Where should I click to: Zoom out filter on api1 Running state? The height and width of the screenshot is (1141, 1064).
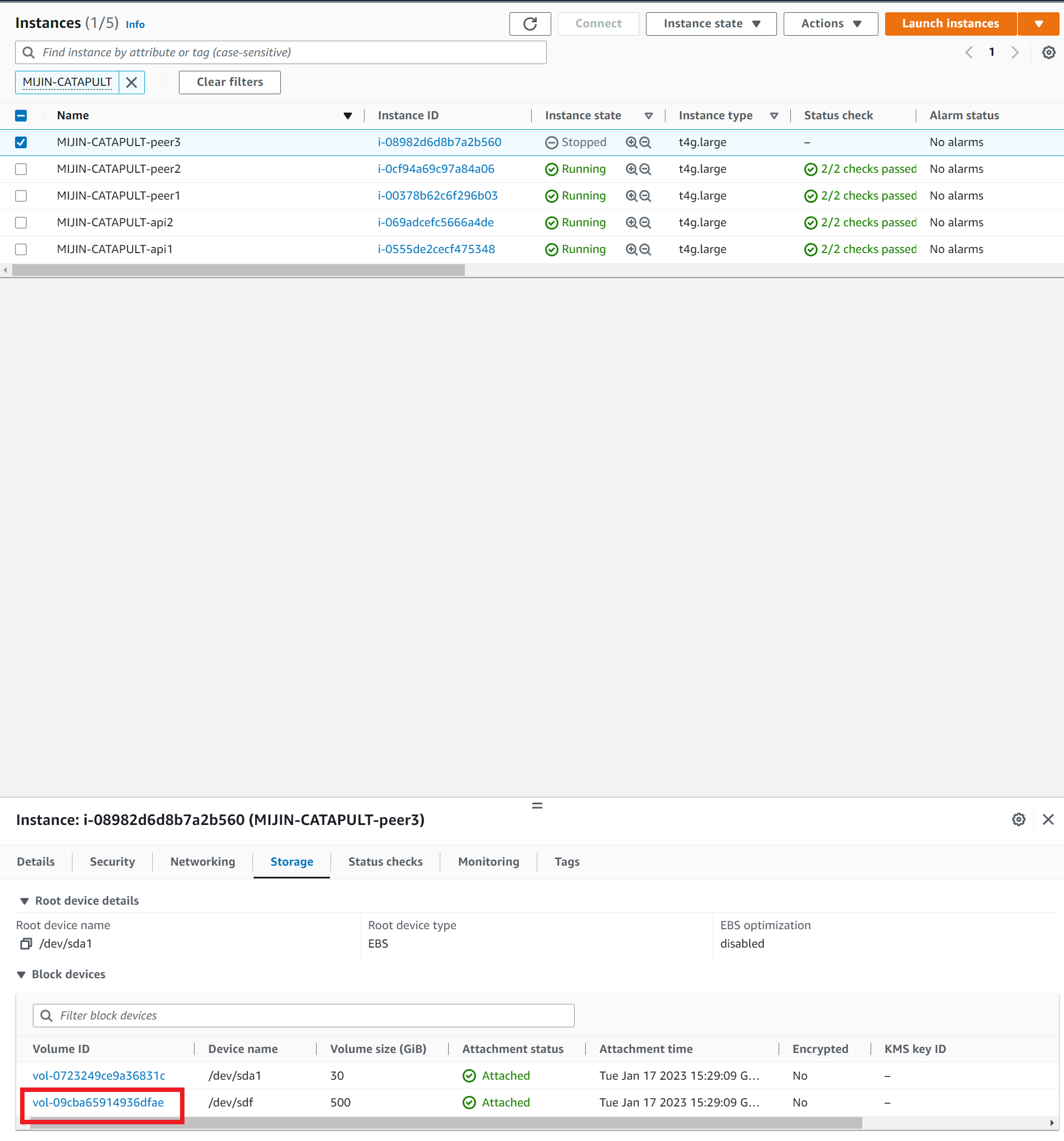tap(645, 249)
